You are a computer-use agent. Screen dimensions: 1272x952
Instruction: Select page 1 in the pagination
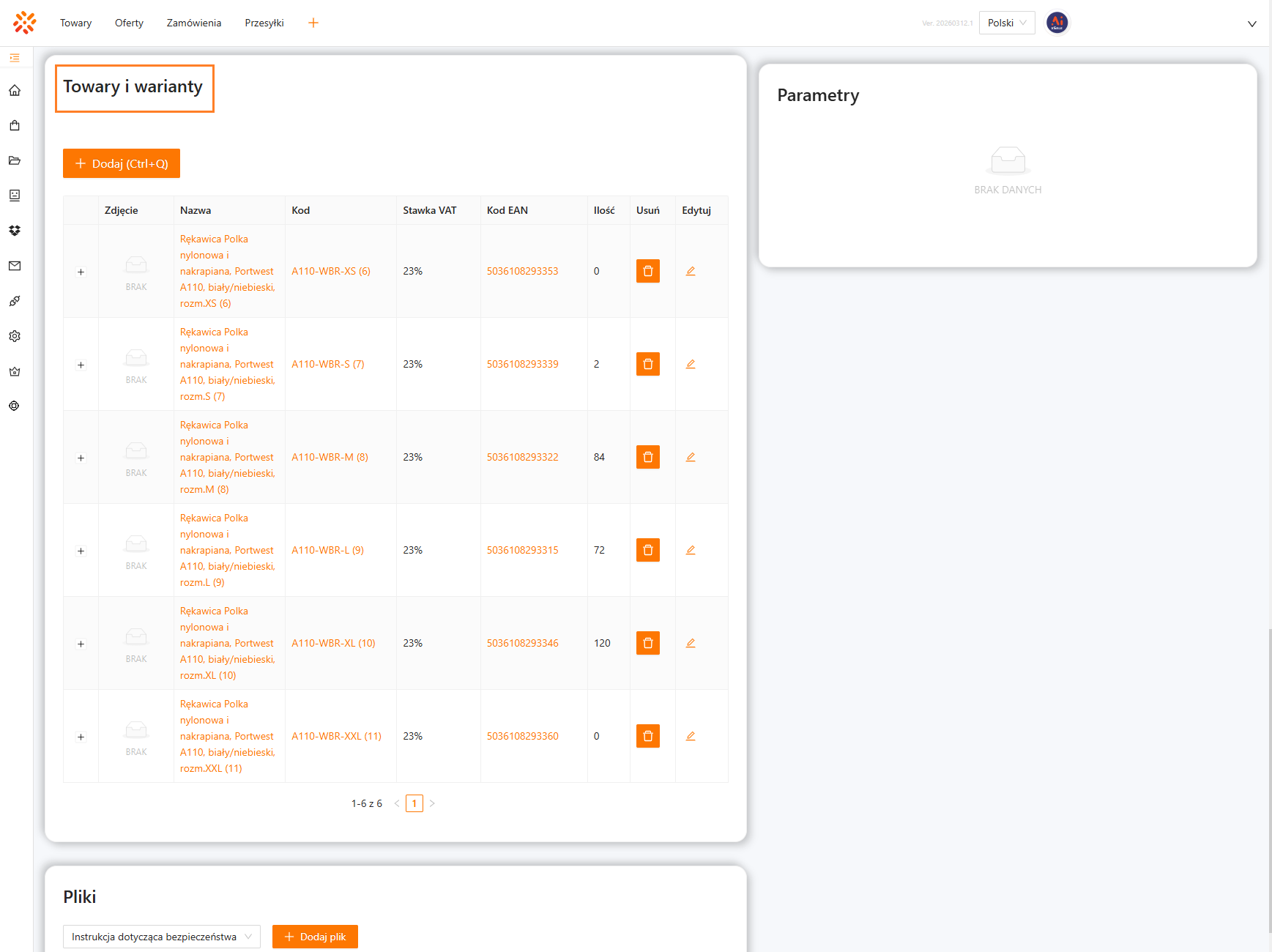click(x=414, y=803)
